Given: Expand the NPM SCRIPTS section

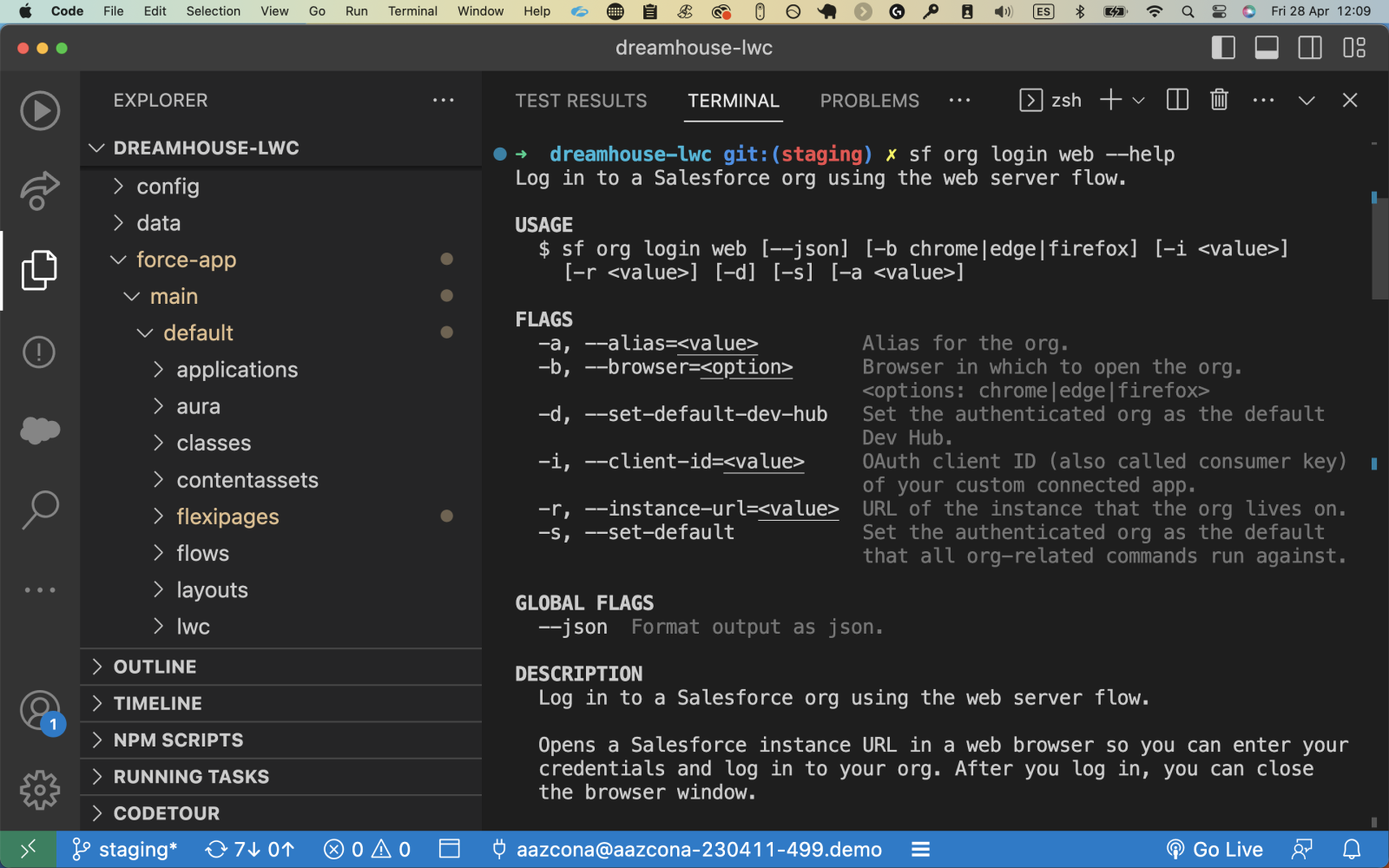Looking at the screenshot, I should (281, 740).
